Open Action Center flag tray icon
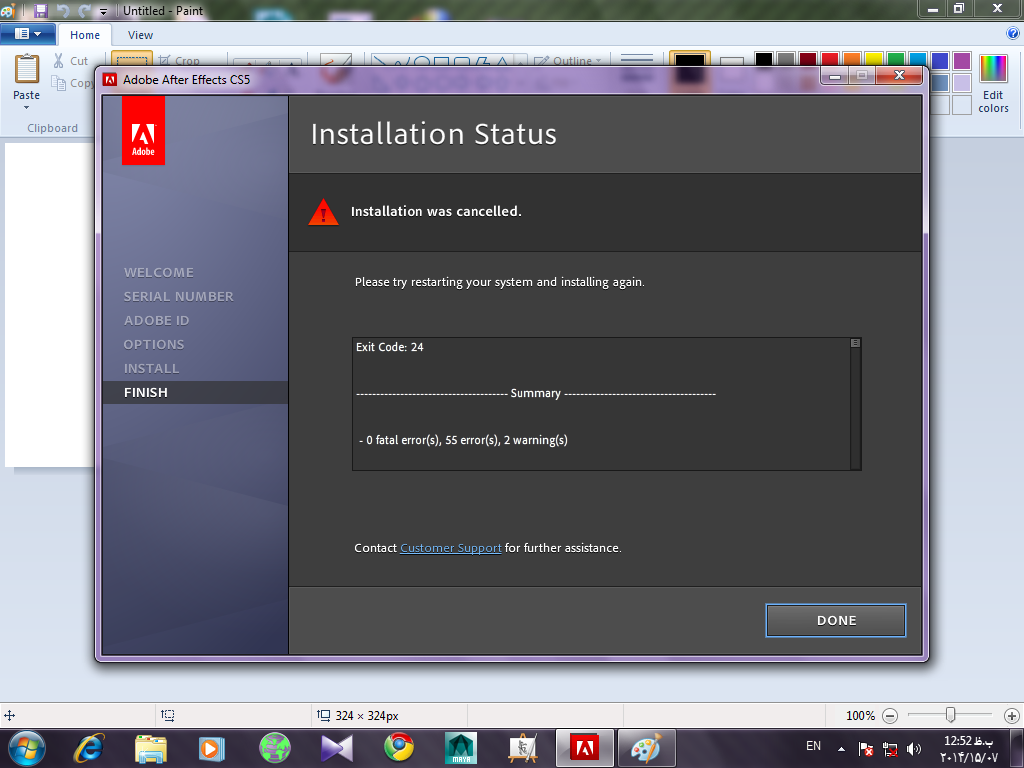Viewport: 1024px width, 768px height. click(x=866, y=749)
